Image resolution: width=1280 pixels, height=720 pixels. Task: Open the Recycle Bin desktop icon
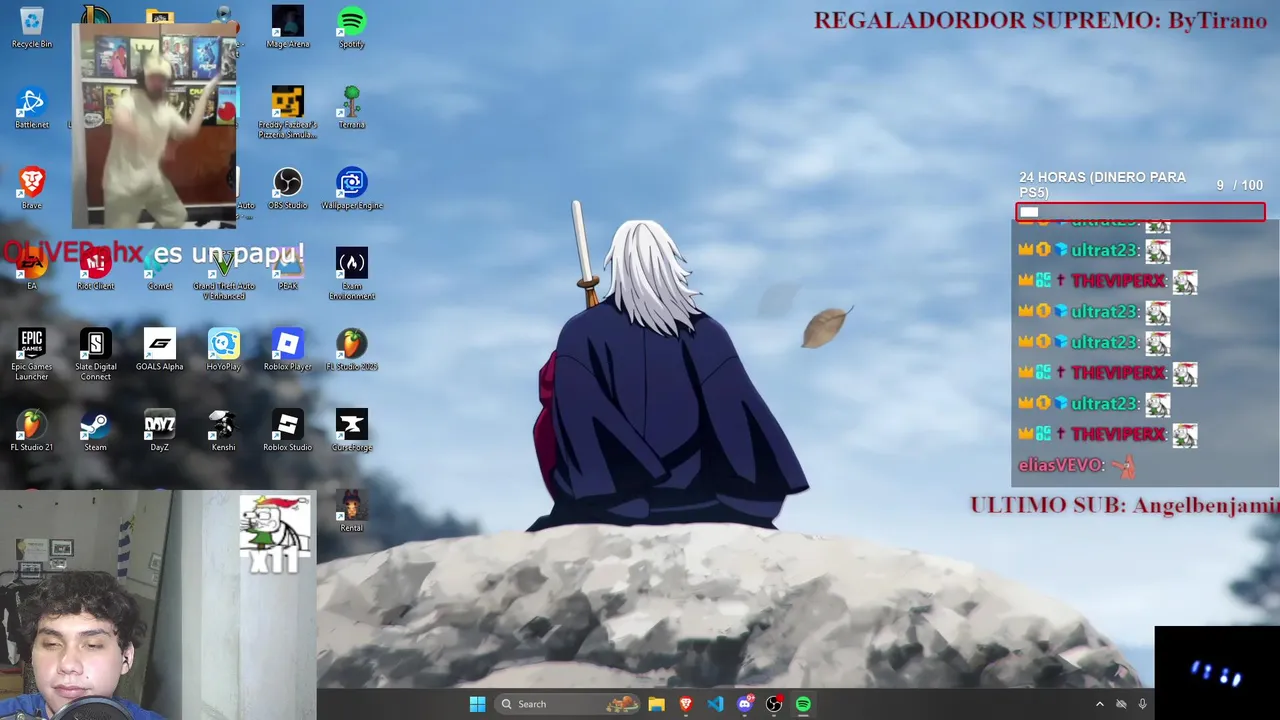click(32, 27)
